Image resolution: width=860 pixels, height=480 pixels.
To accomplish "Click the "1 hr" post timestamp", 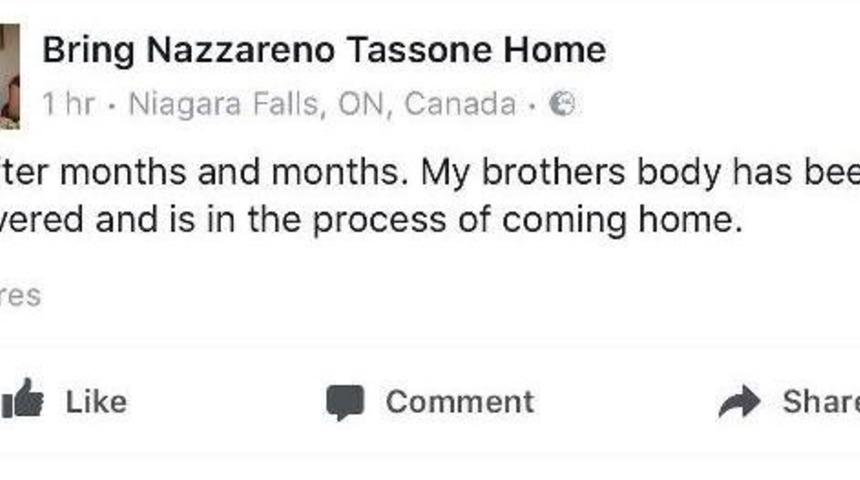I will click(67, 104).
